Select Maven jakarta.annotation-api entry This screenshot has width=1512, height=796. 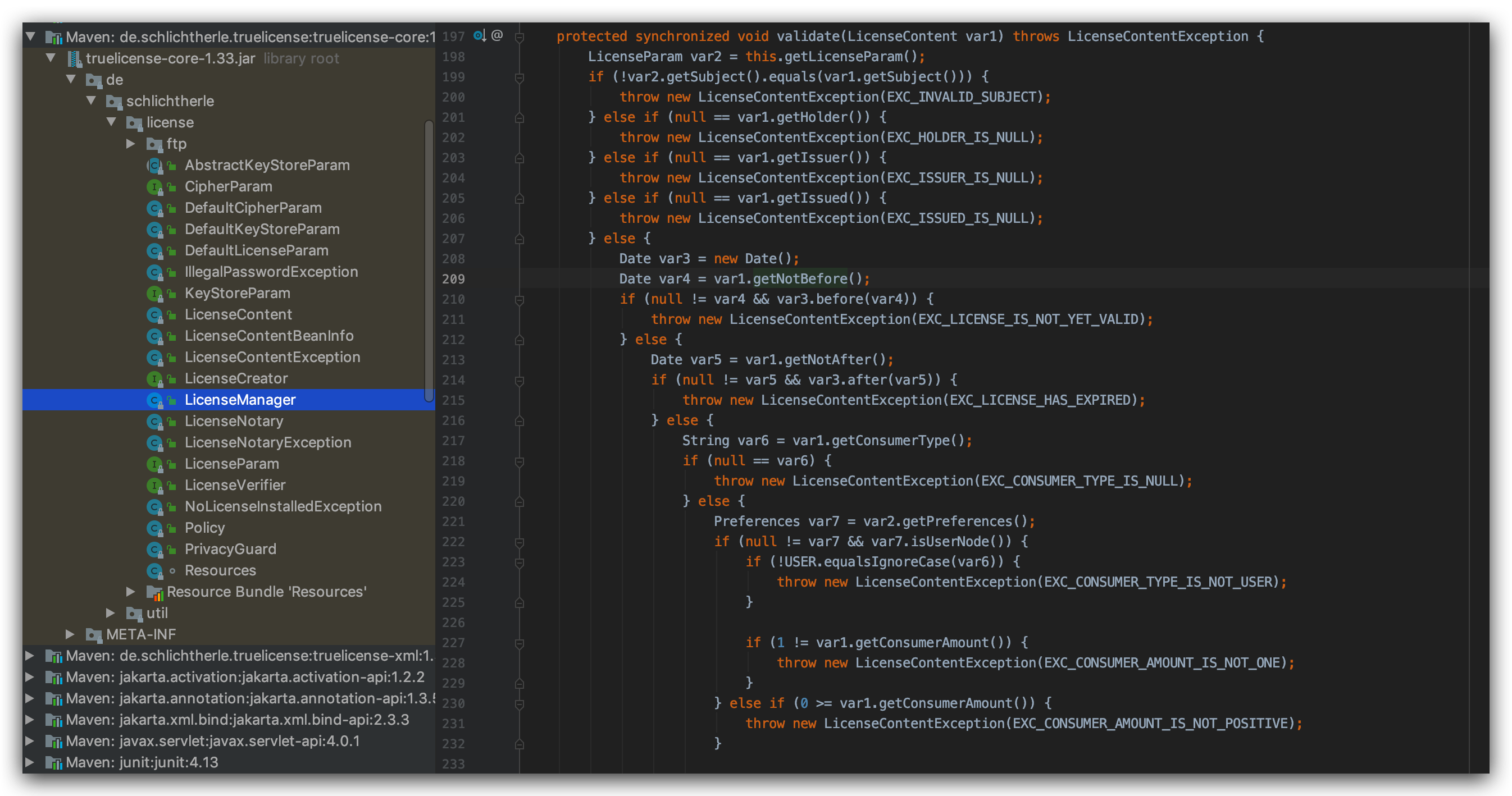pos(229,698)
